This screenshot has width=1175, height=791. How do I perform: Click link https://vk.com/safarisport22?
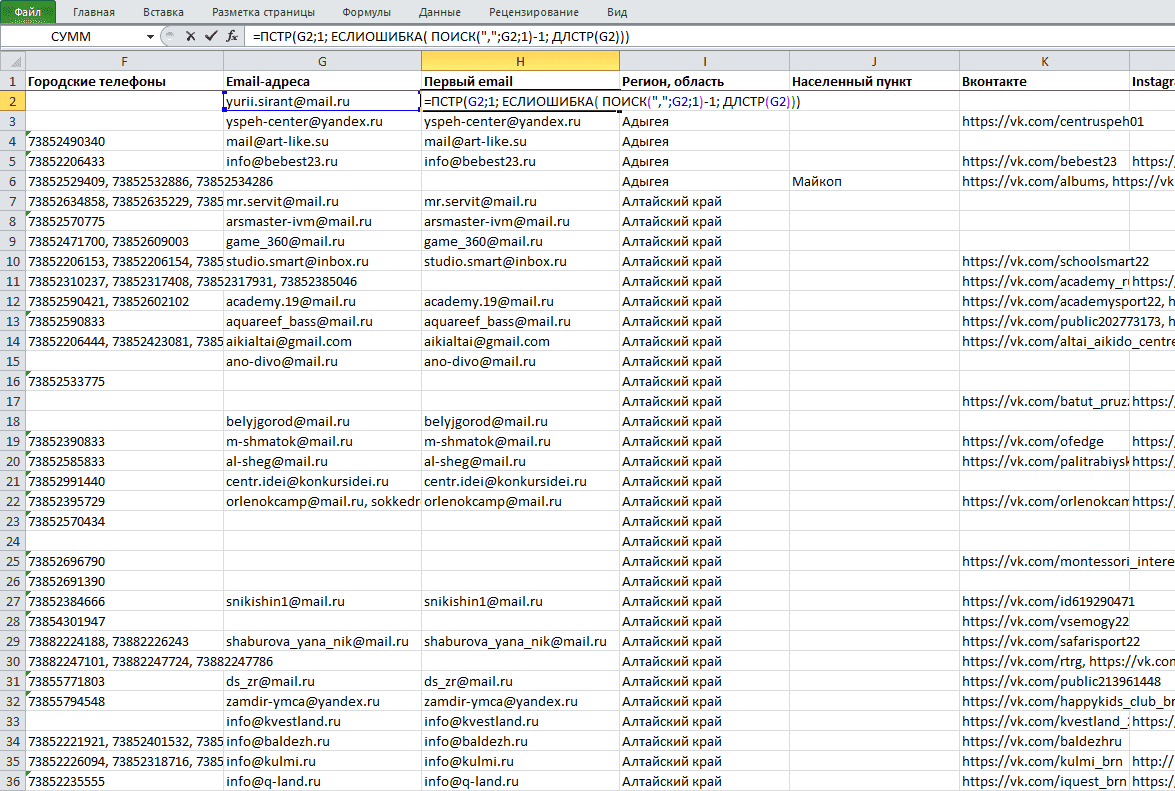click(1051, 641)
